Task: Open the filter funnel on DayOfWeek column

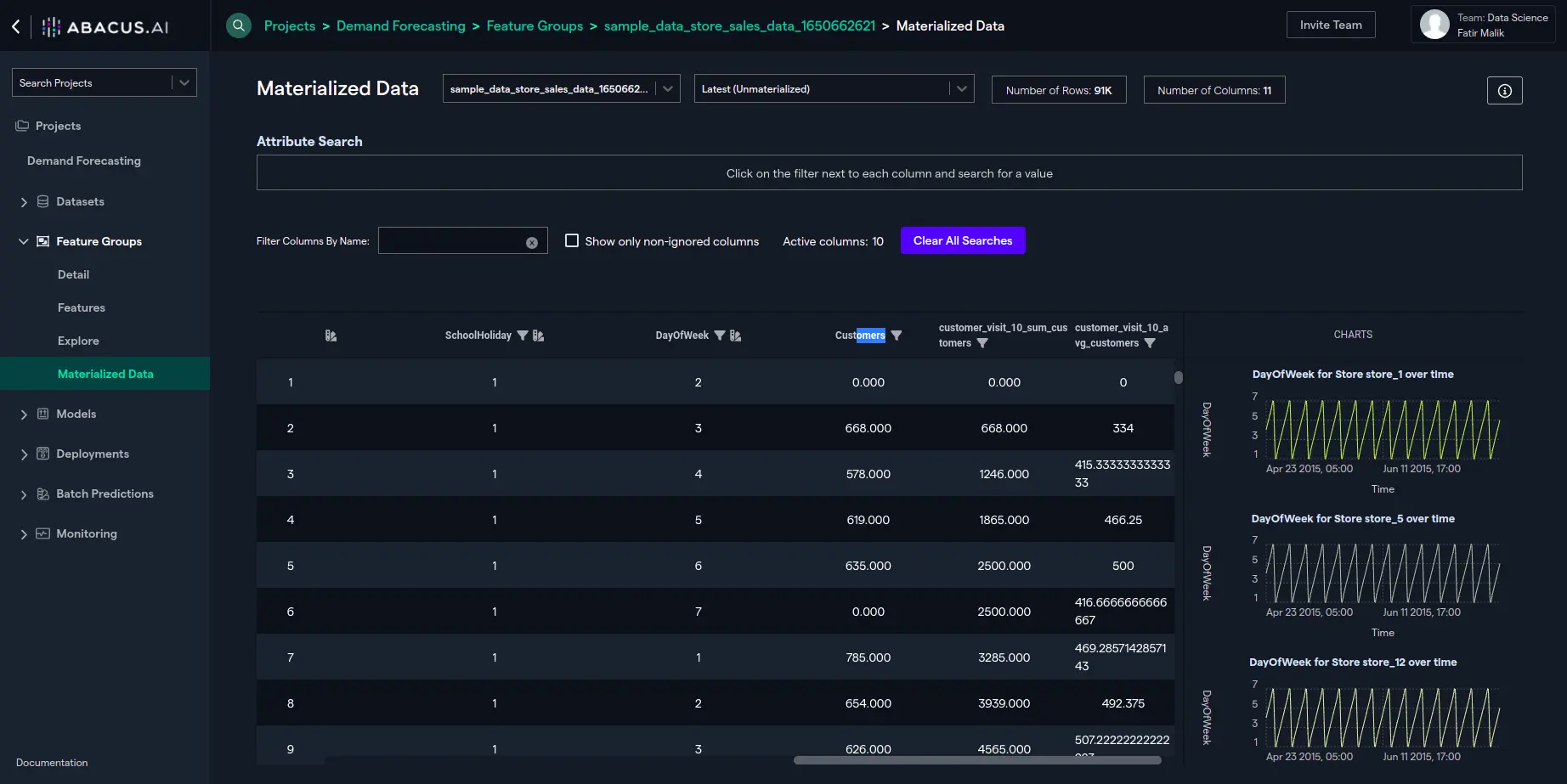Action: tap(720, 335)
